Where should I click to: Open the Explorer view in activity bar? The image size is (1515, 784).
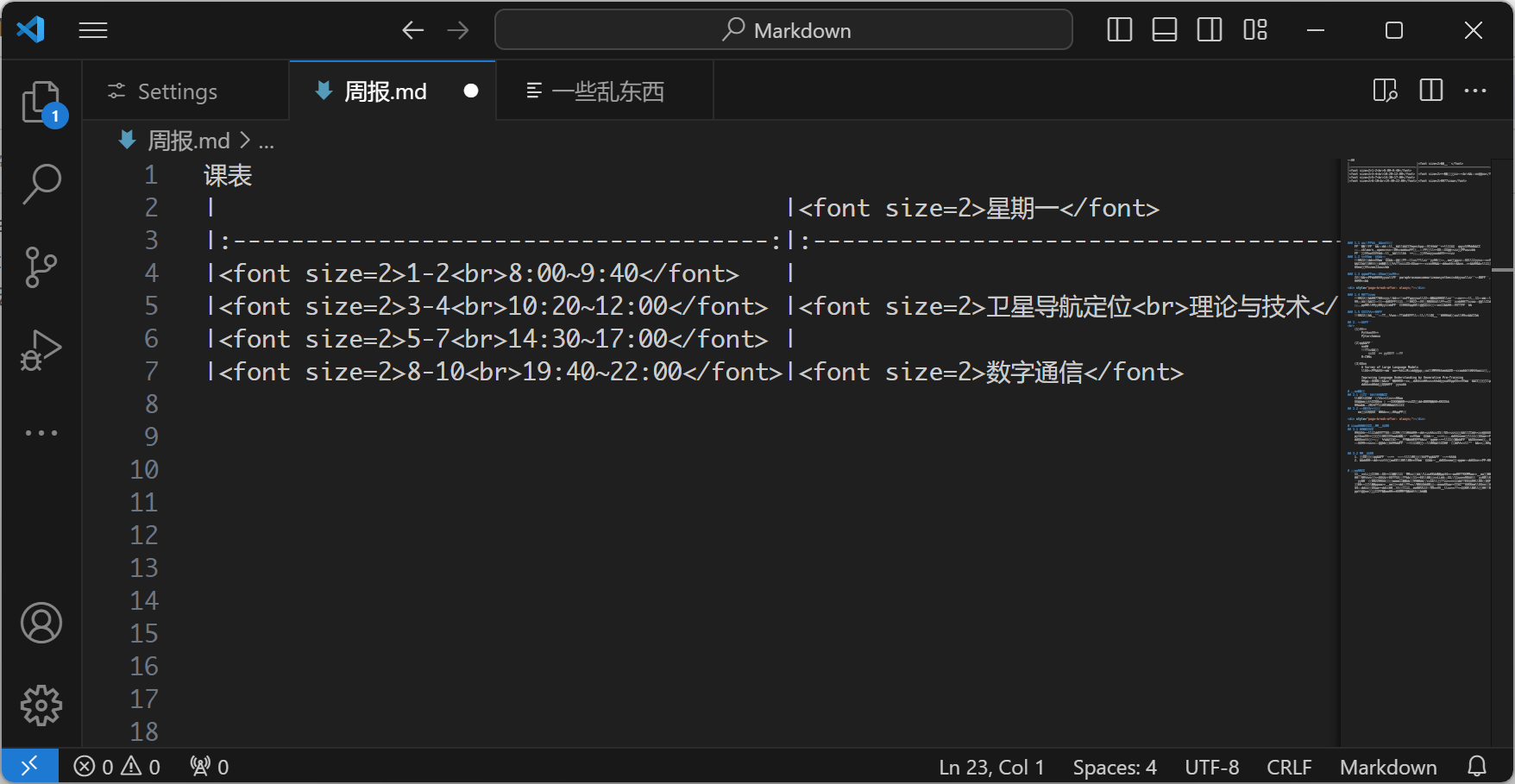click(x=41, y=103)
